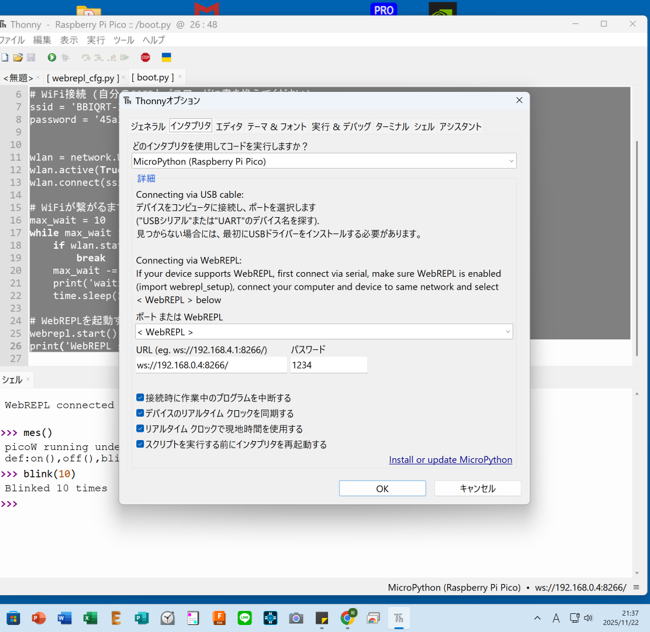Screen dimensions: 650x632
Task: Switch to the <無題> editor tab
Action: [x=18, y=78]
